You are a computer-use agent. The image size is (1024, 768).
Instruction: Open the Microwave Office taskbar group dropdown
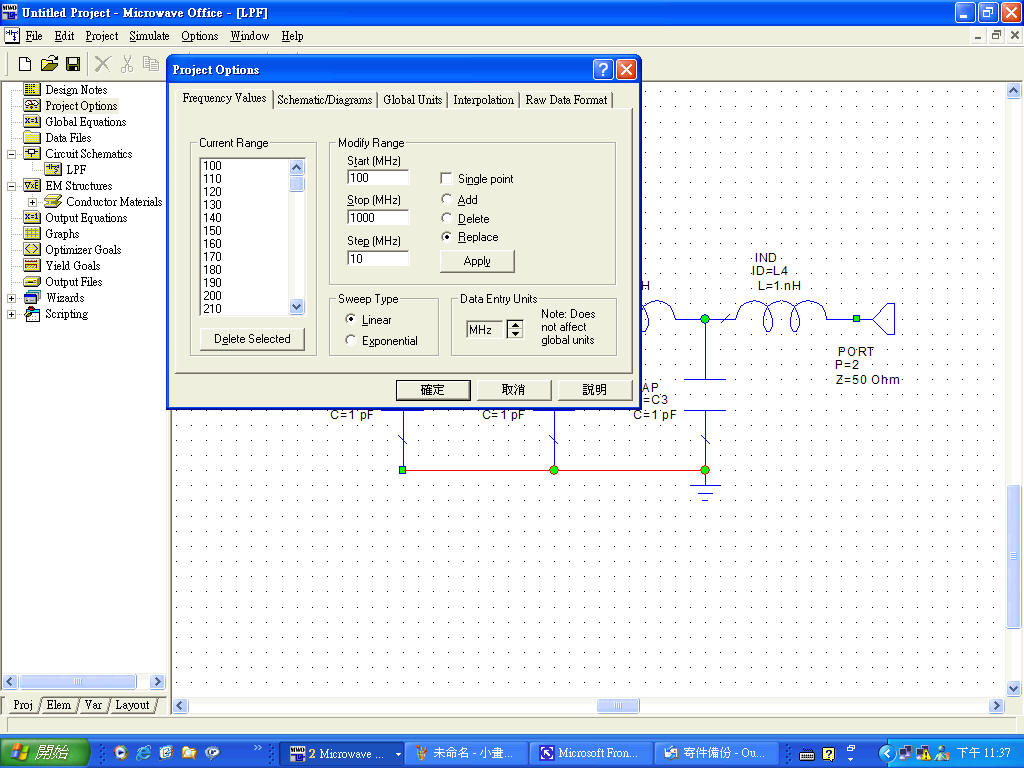coord(398,754)
